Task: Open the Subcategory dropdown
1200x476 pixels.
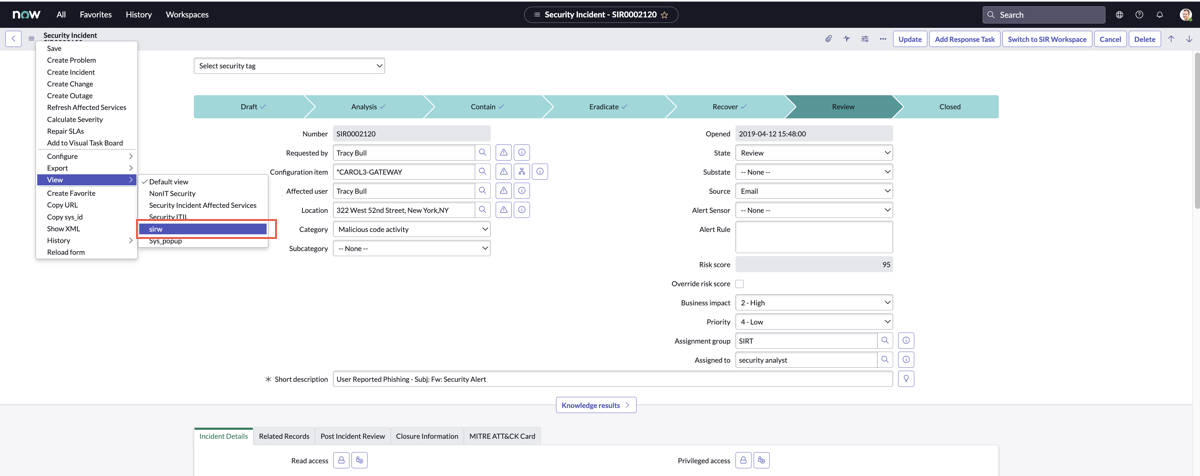Action: [x=412, y=248]
